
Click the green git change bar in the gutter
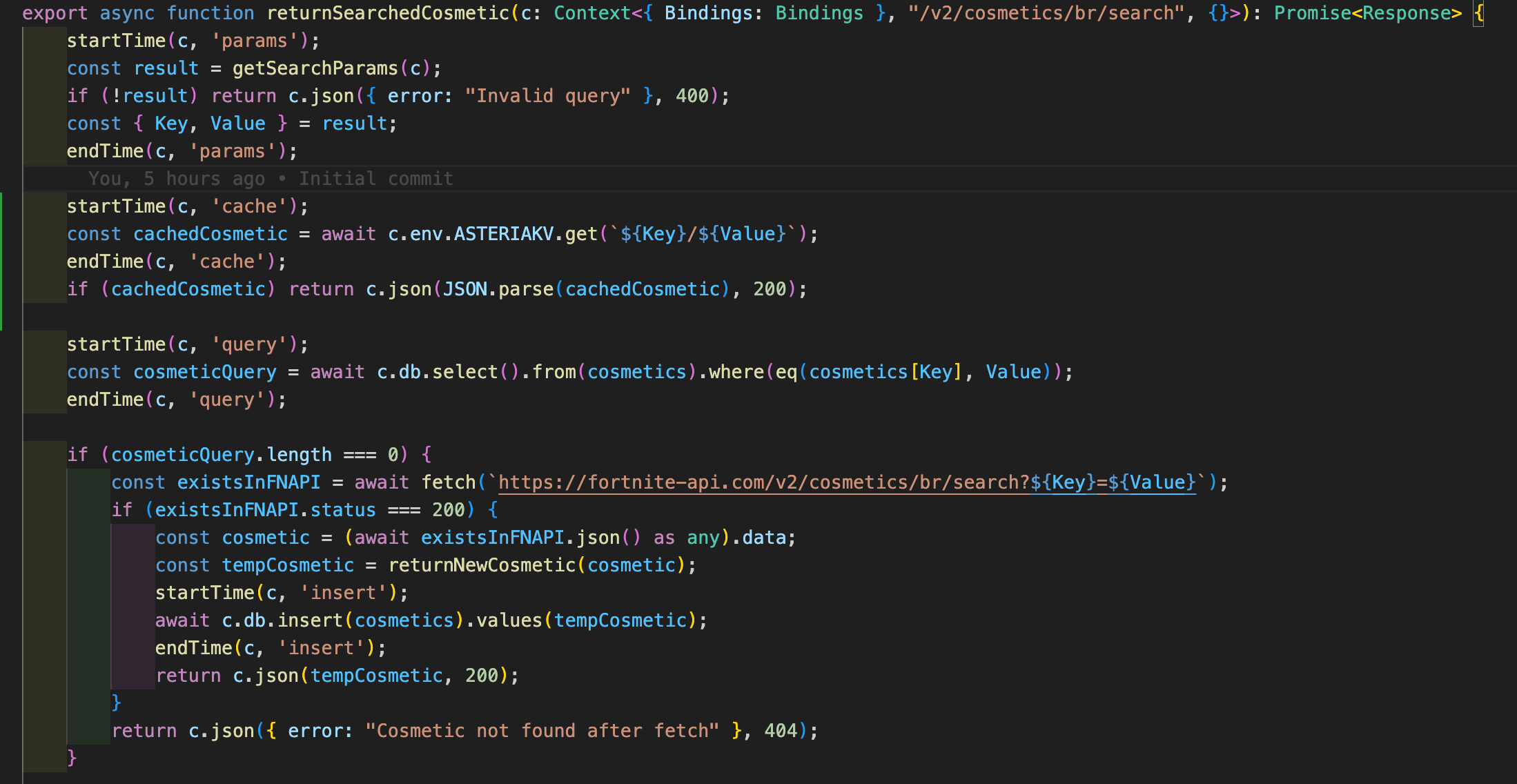click(1, 262)
